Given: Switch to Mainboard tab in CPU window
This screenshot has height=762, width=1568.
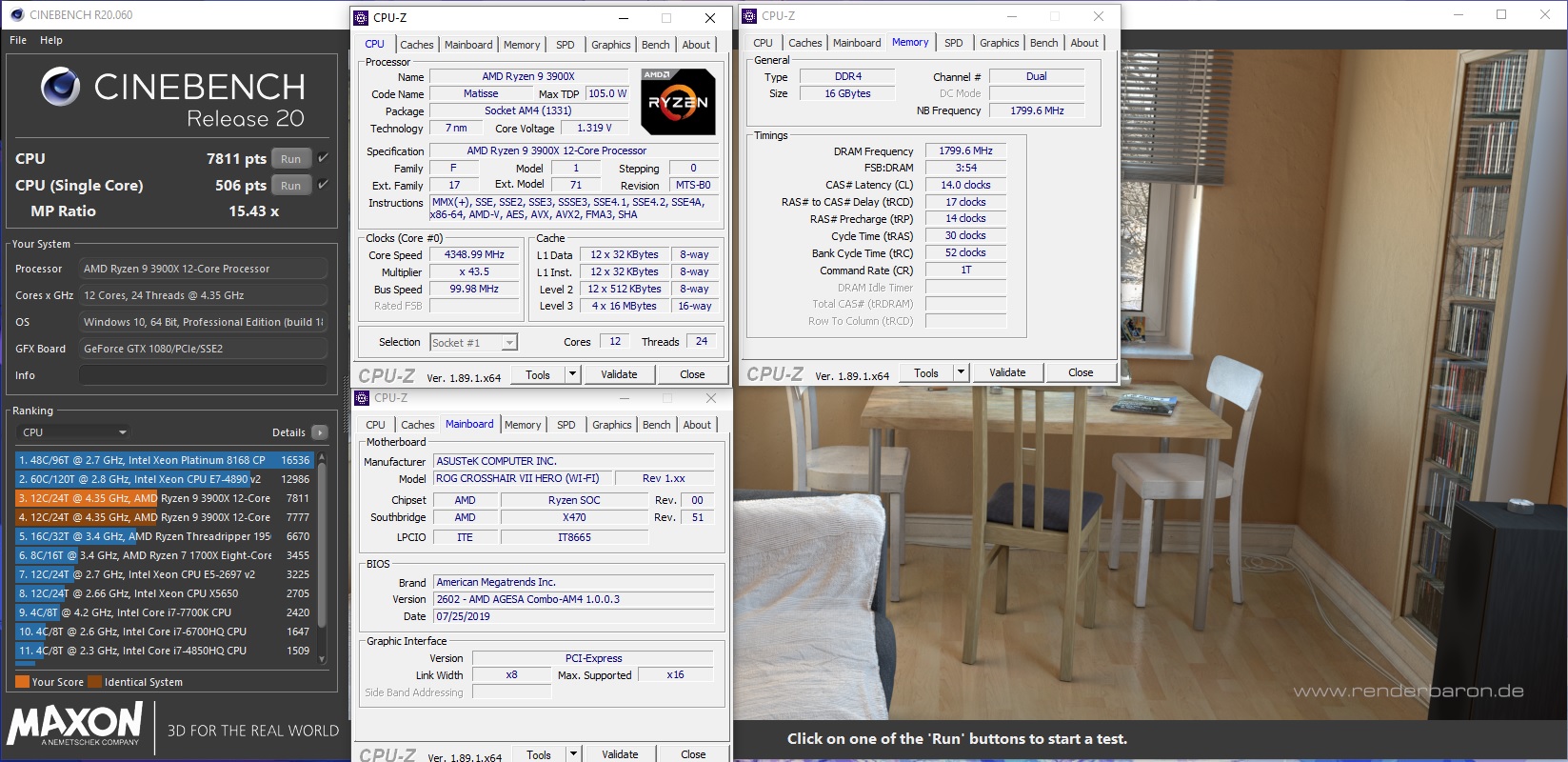Looking at the screenshot, I should (468, 45).
